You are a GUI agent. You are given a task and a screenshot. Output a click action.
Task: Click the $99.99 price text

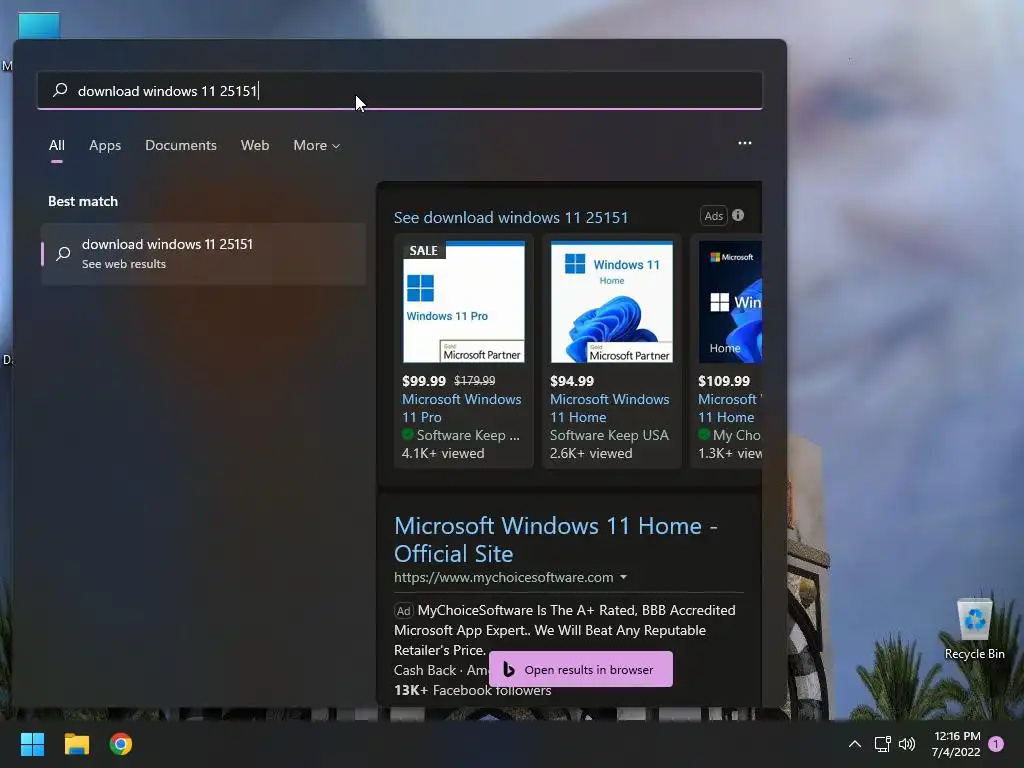424,381
